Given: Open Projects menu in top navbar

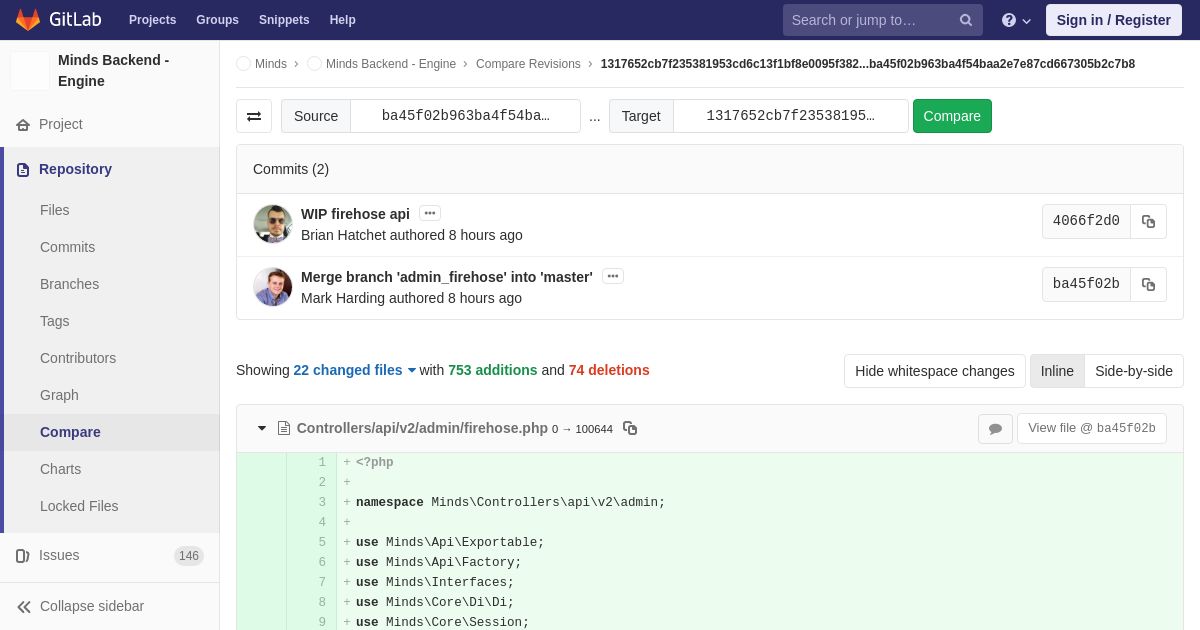Looking at the screenshot, I should point(152,20).
